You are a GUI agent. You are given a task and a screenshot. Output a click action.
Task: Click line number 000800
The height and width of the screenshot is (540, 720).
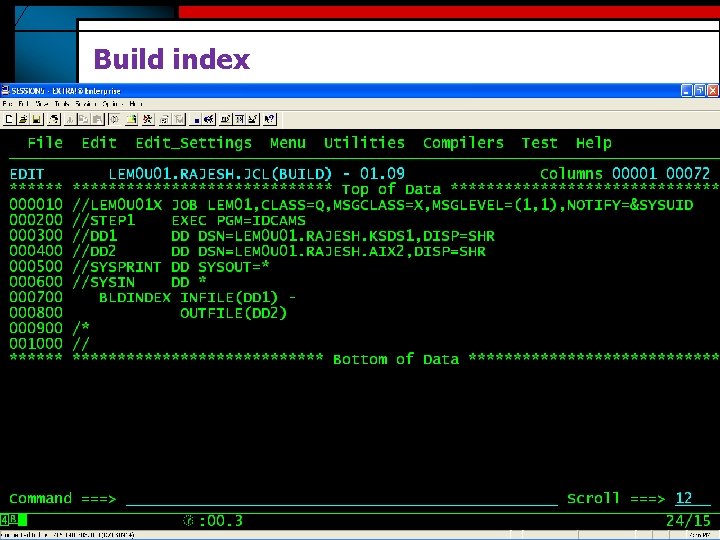click(36, 313)
